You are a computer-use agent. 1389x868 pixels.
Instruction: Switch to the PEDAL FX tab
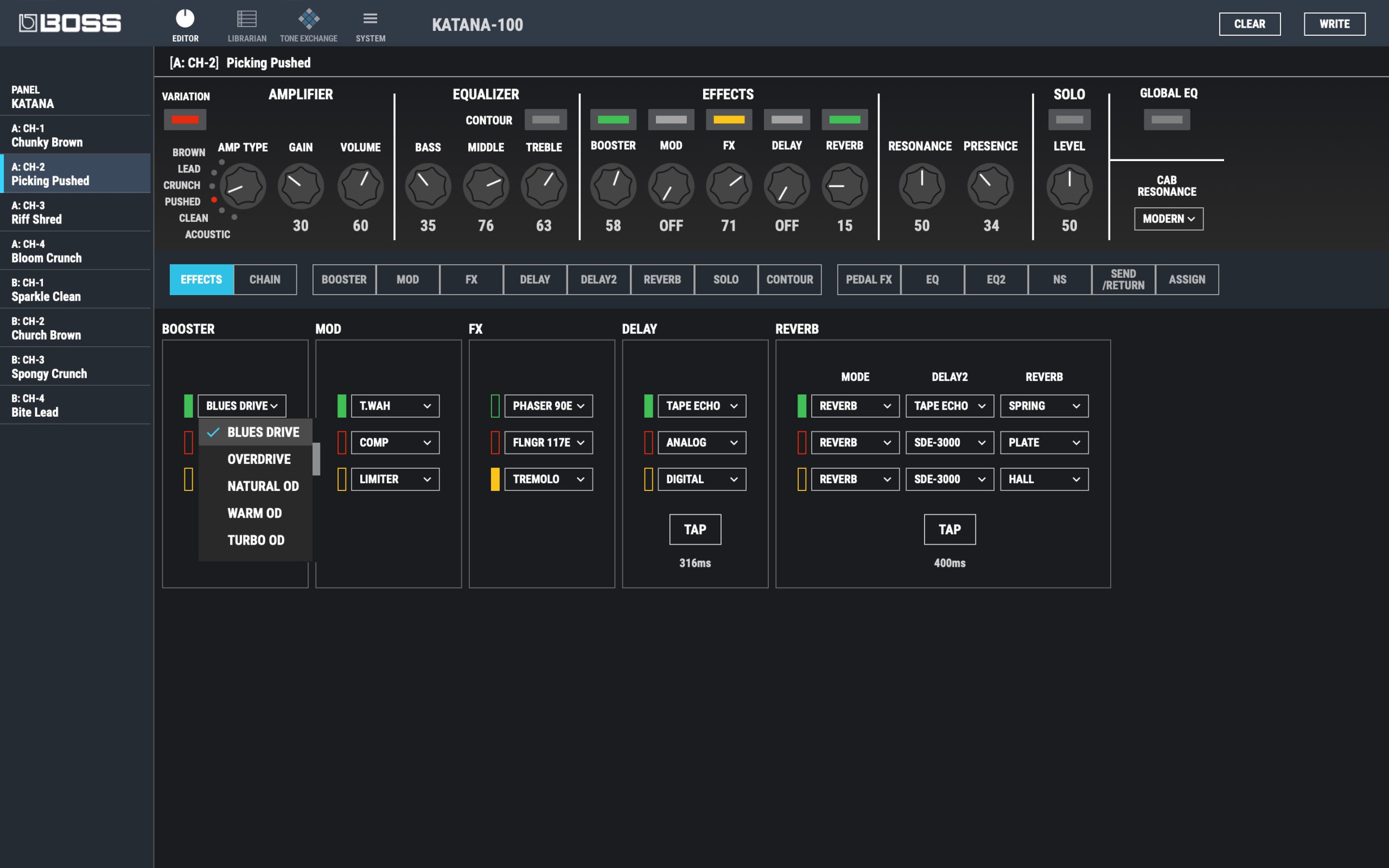click(869, 279)
